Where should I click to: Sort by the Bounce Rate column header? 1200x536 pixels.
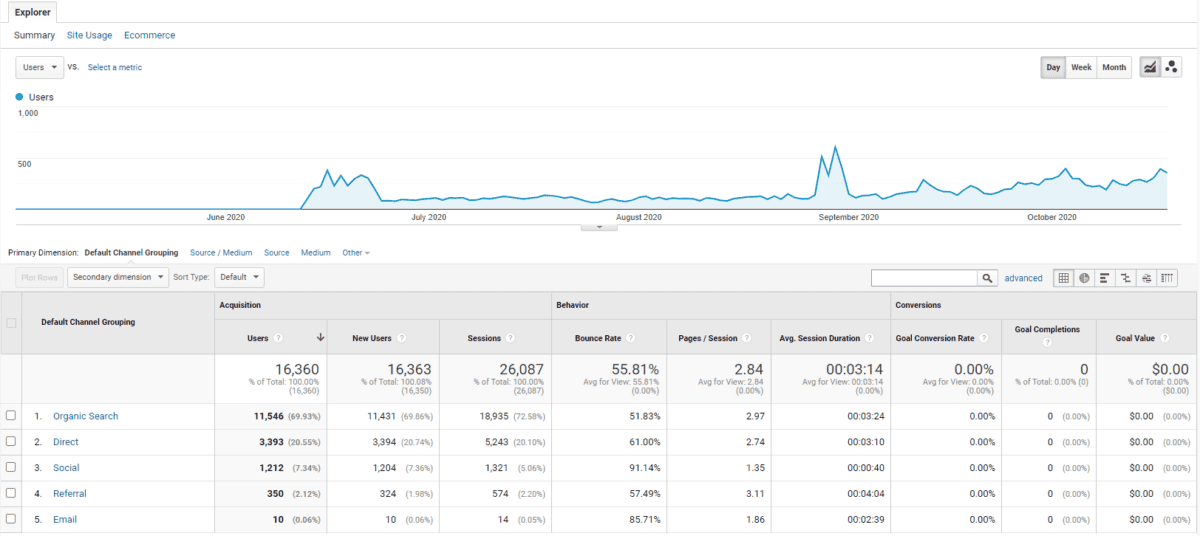[599, 338]
